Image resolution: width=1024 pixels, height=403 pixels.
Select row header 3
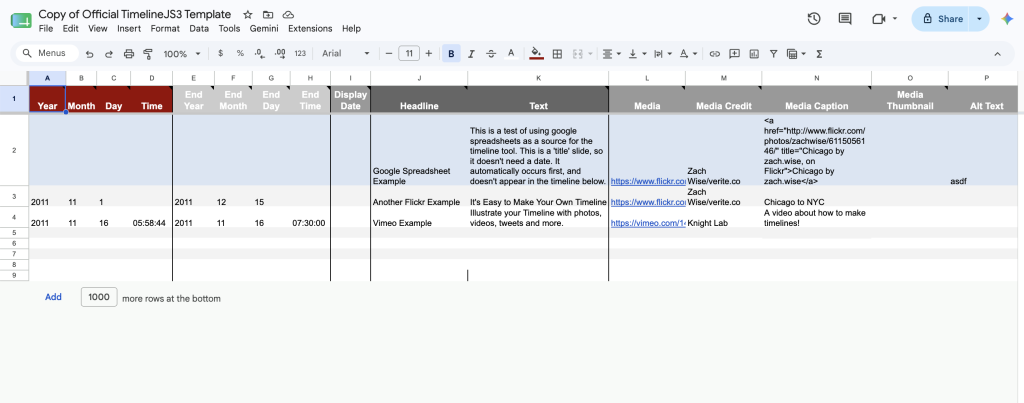(14, 197)
